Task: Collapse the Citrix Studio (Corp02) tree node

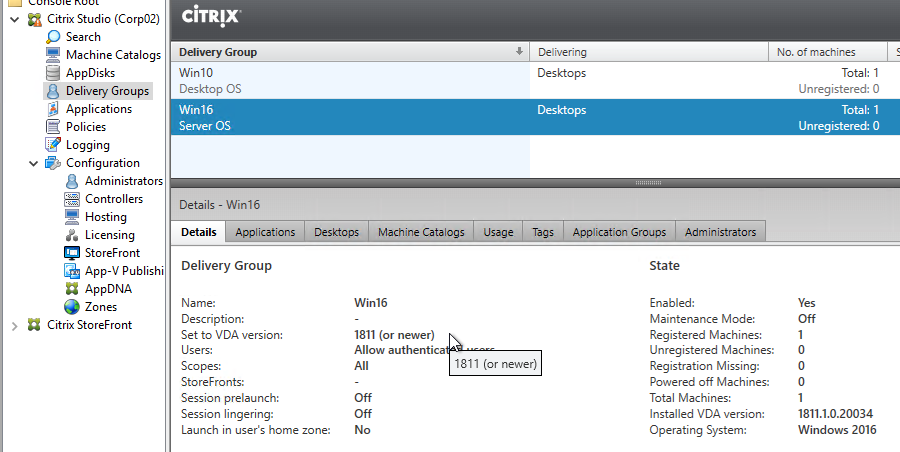Action: click(15, 19)
